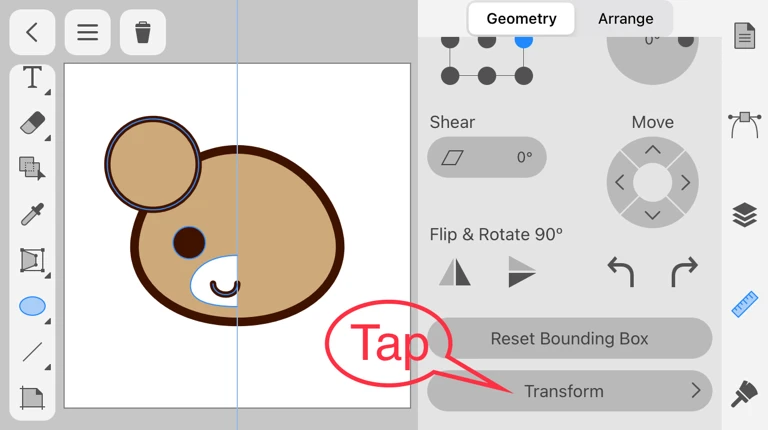Select the Eraser tool

[32, 123]
